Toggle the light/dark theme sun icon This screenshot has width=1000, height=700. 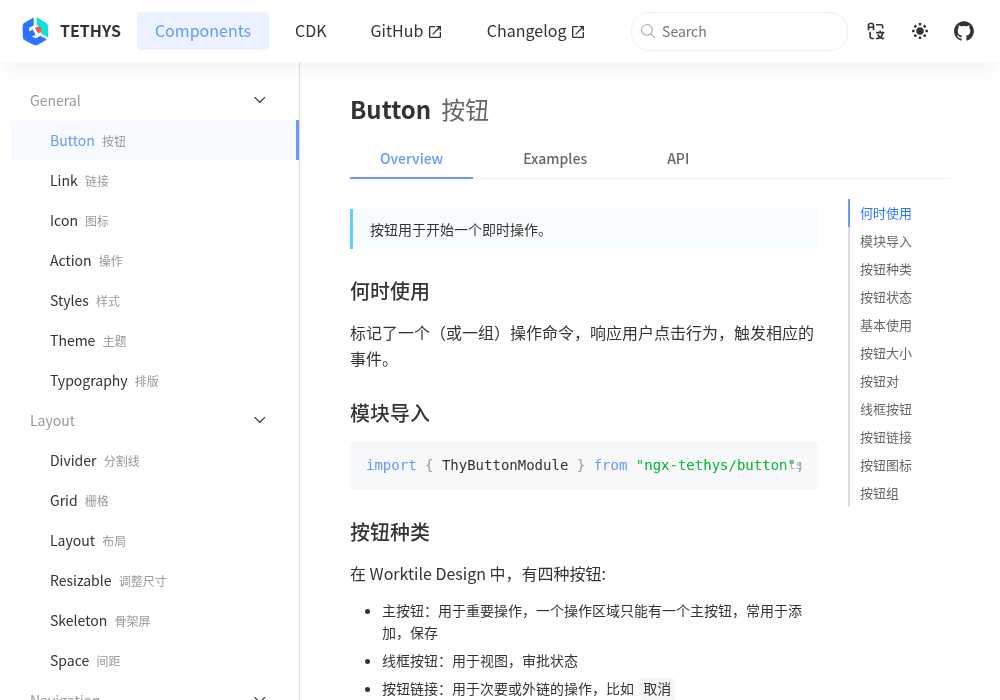(x=920, y=31)
